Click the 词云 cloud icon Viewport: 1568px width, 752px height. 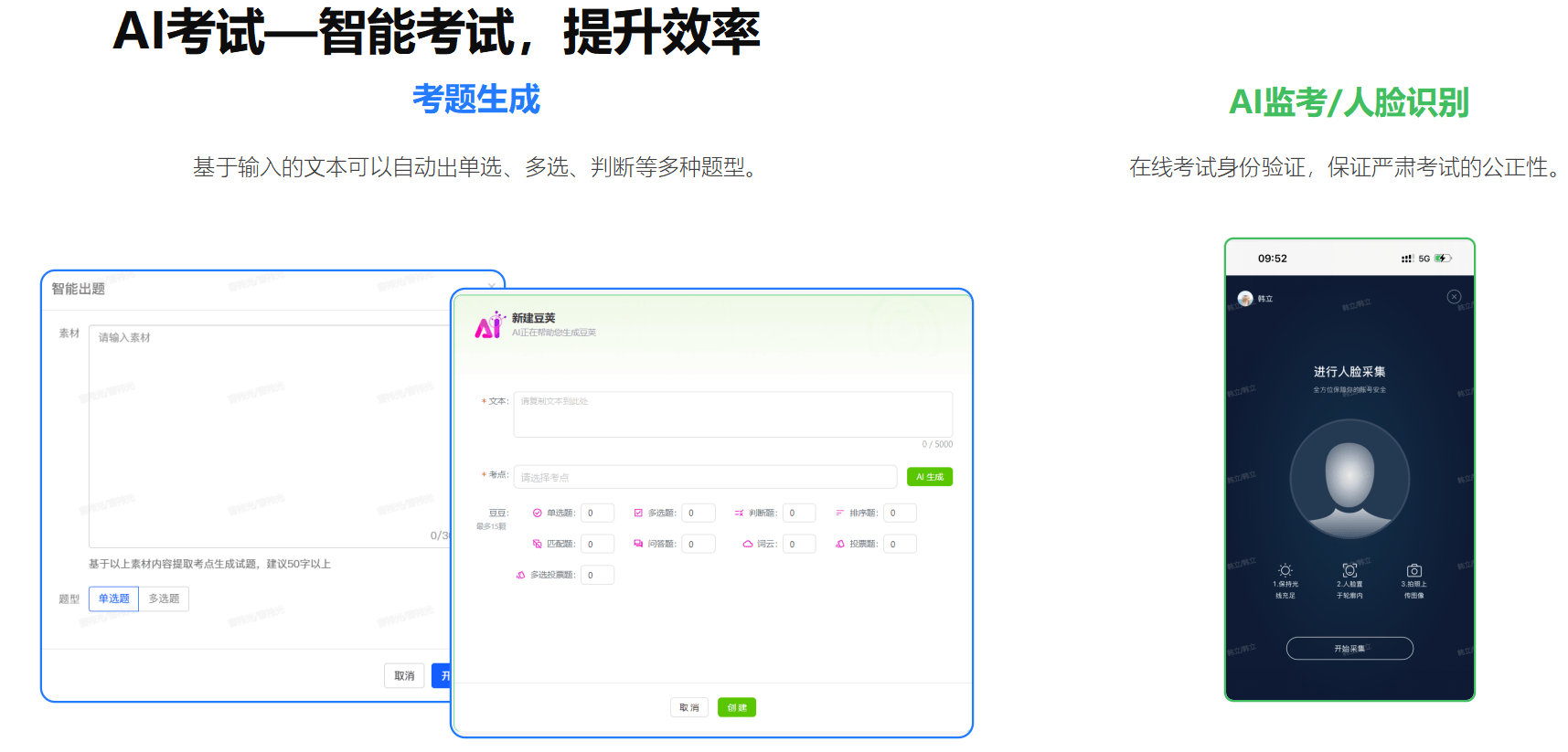(747, 545)
